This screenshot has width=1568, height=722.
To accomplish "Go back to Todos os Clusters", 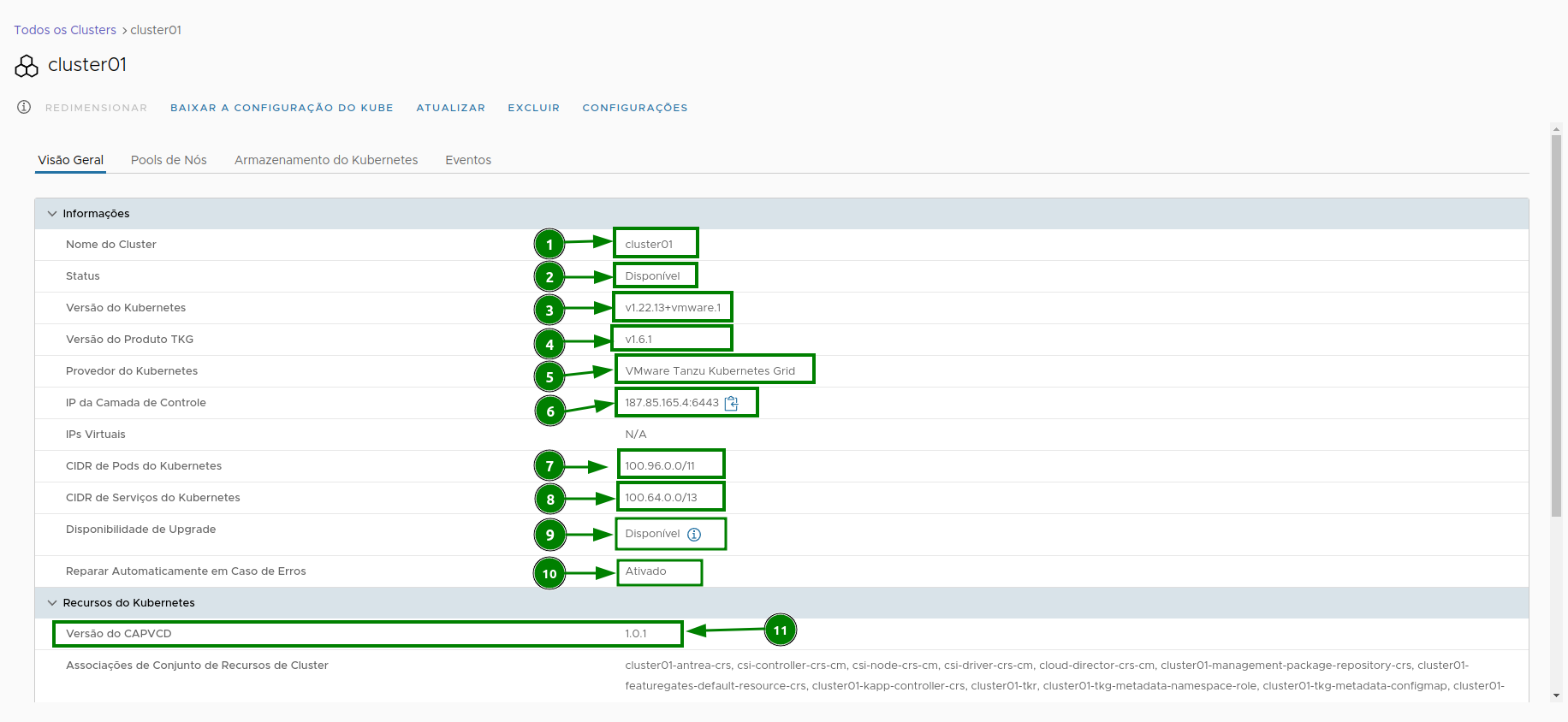I will pyautogui.click(x=65, y=30).
